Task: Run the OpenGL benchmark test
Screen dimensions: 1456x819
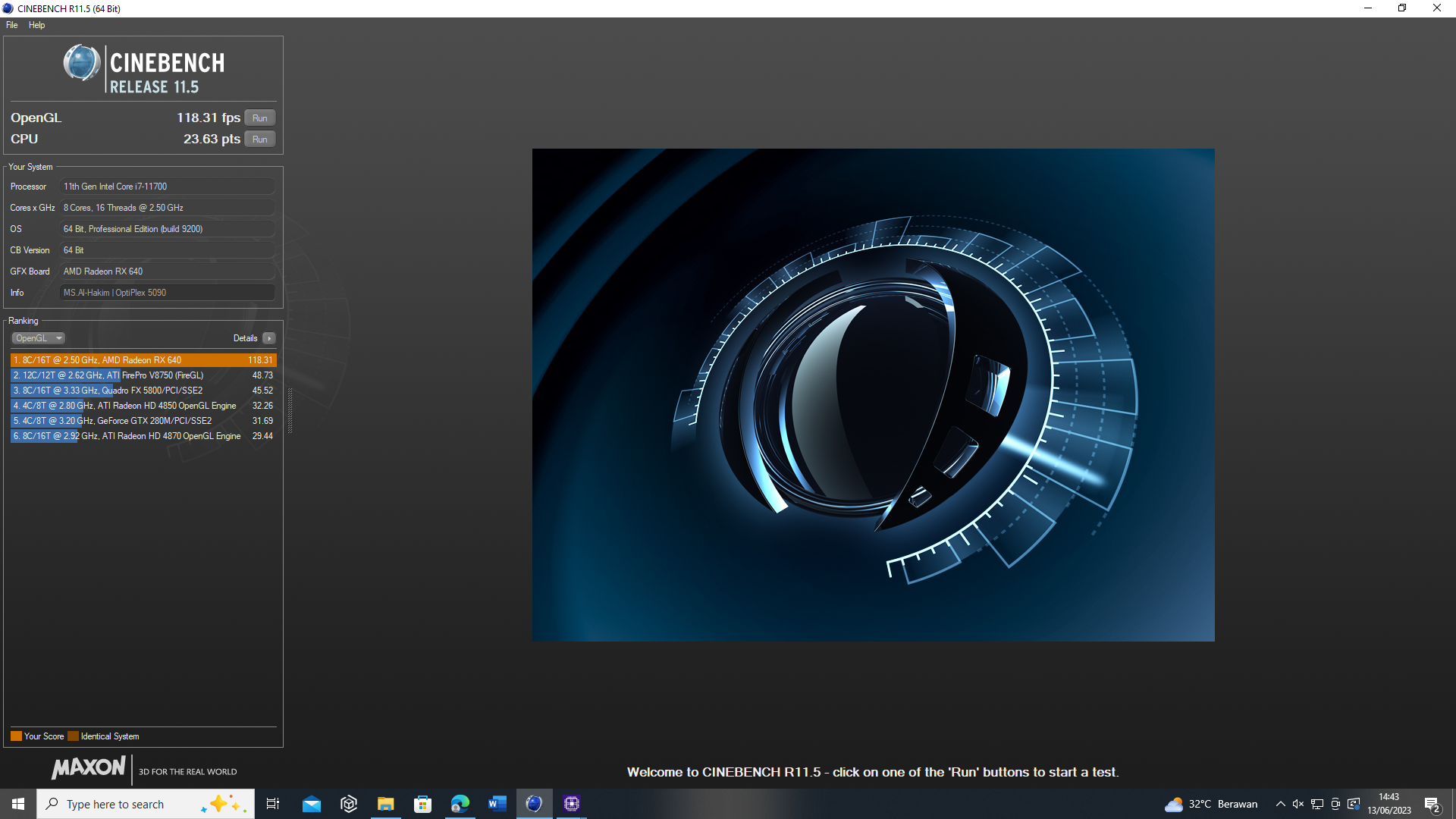Action: coord(260,118)
